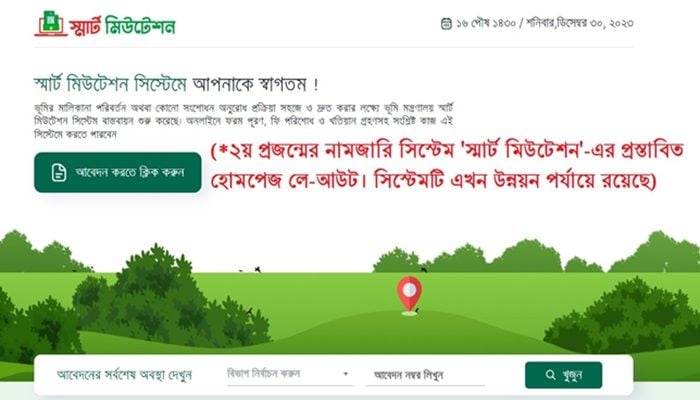Click the Smart Mutation laptop logo icon
Screen dimensions: 700x400
tap(50, 23)
